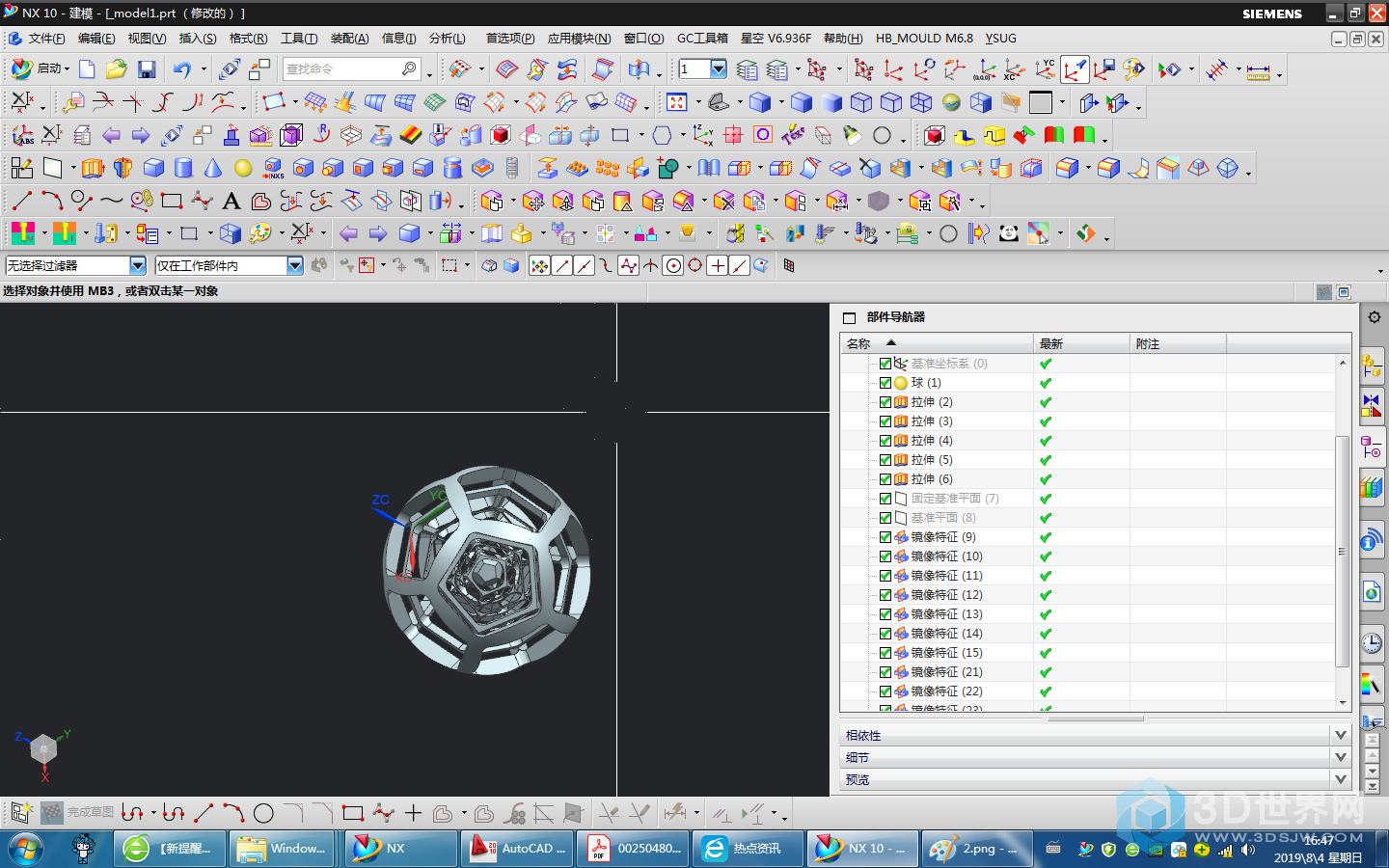Open 无选择过滤器 selection filter dropdown

[137, 265]
